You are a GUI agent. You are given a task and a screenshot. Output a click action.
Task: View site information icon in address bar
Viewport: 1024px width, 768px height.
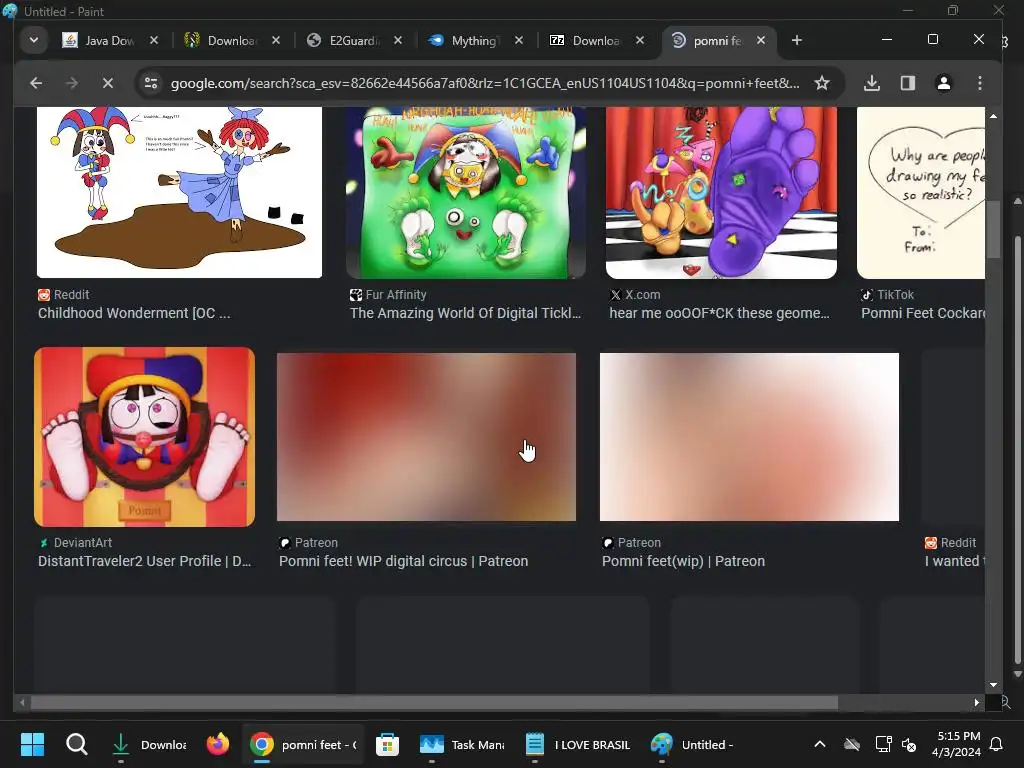(151, 83)
